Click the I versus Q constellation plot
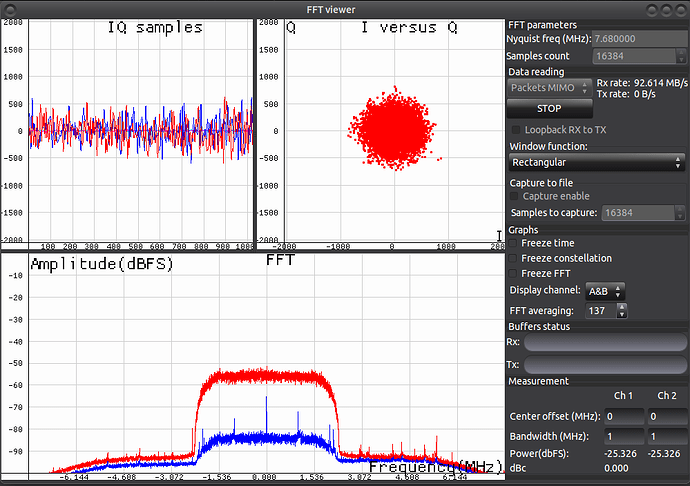The image size is (690, 486). point(392,130)
